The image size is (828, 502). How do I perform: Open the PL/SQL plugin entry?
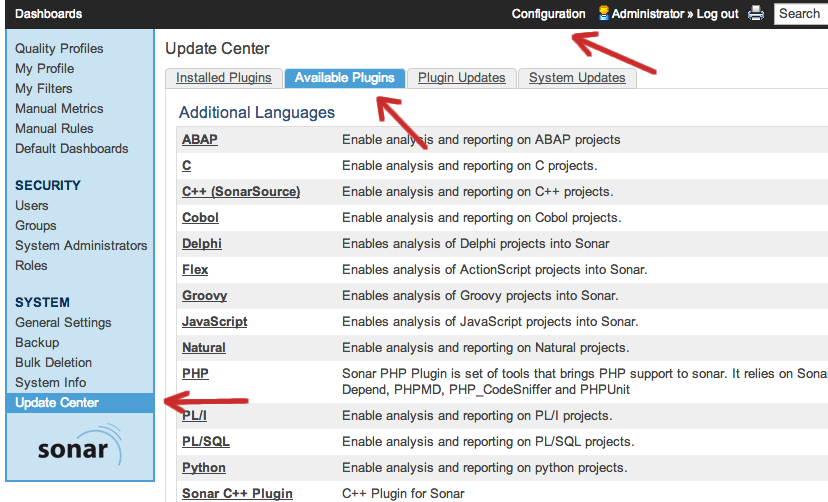click(206, 441)
